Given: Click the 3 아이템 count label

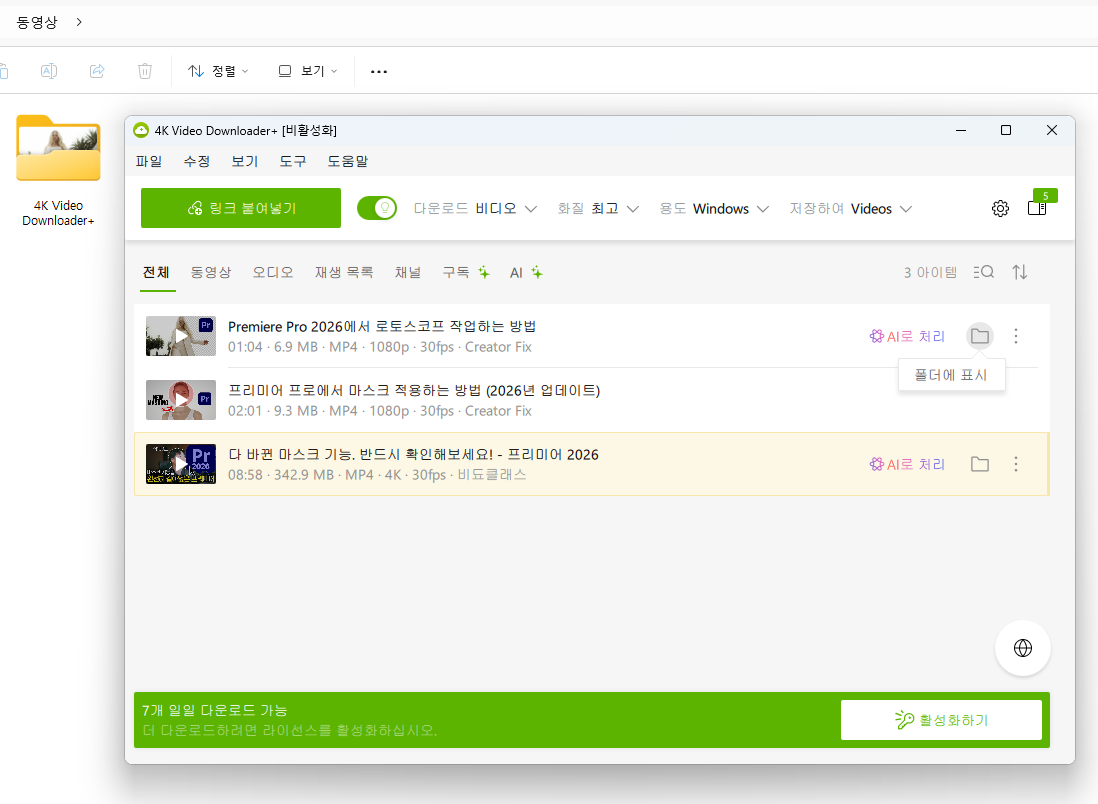Looking at the screenshot, I should click(x=930, y=272).
